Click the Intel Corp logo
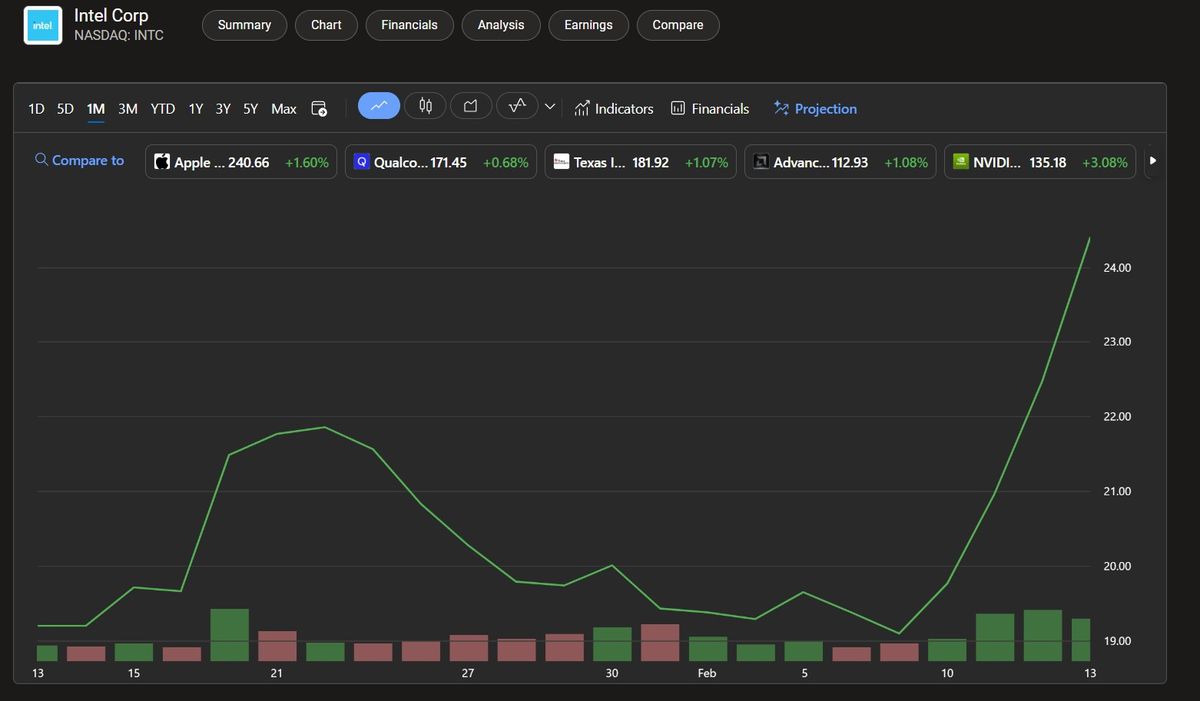Viewport: 1200px width, 701px height. (x=41, y=26)
